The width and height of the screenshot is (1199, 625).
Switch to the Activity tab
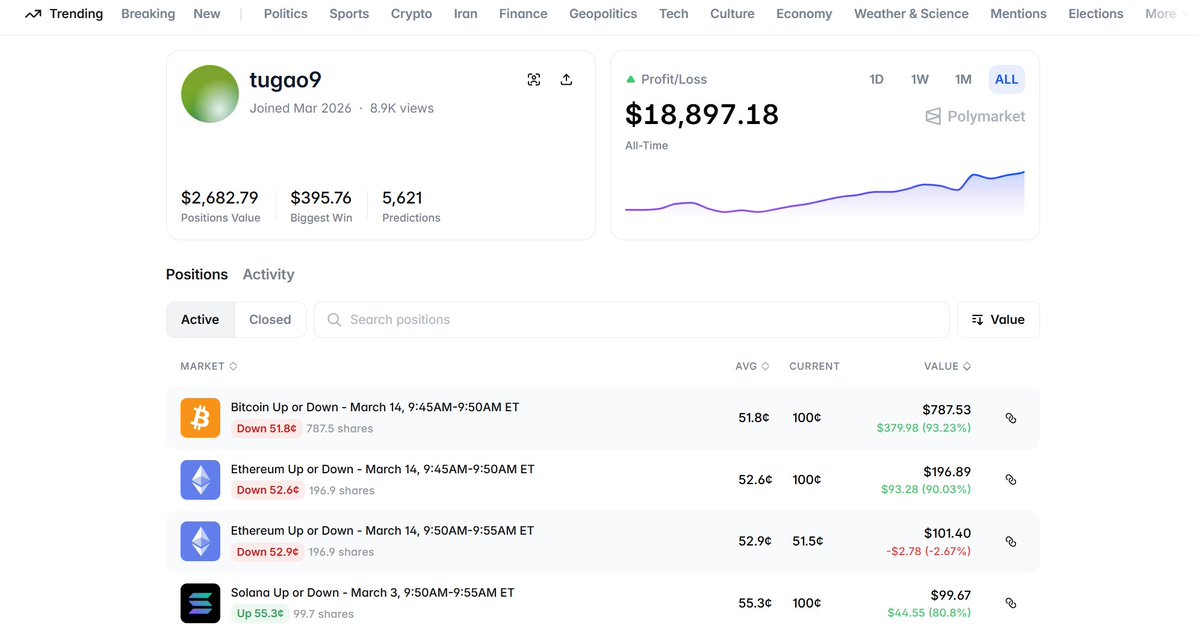pos(268,275)
